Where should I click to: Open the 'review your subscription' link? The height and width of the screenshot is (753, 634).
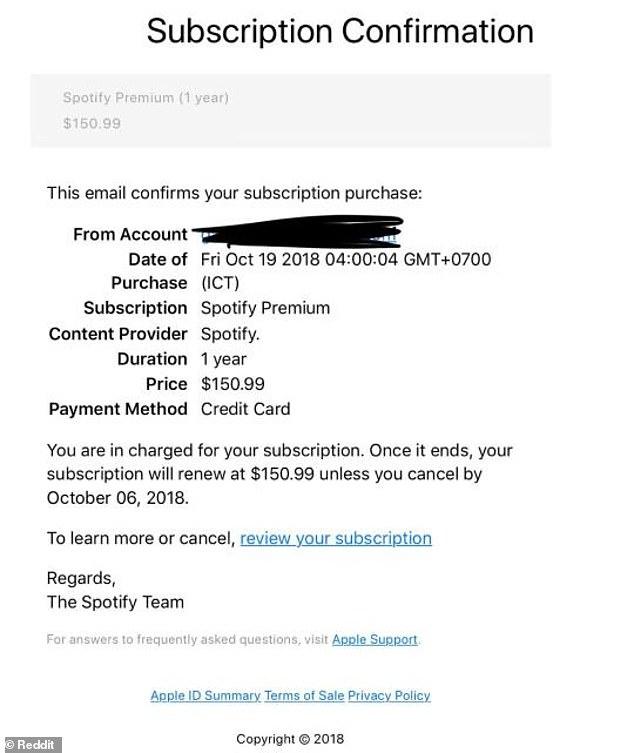tap(336, 538)
